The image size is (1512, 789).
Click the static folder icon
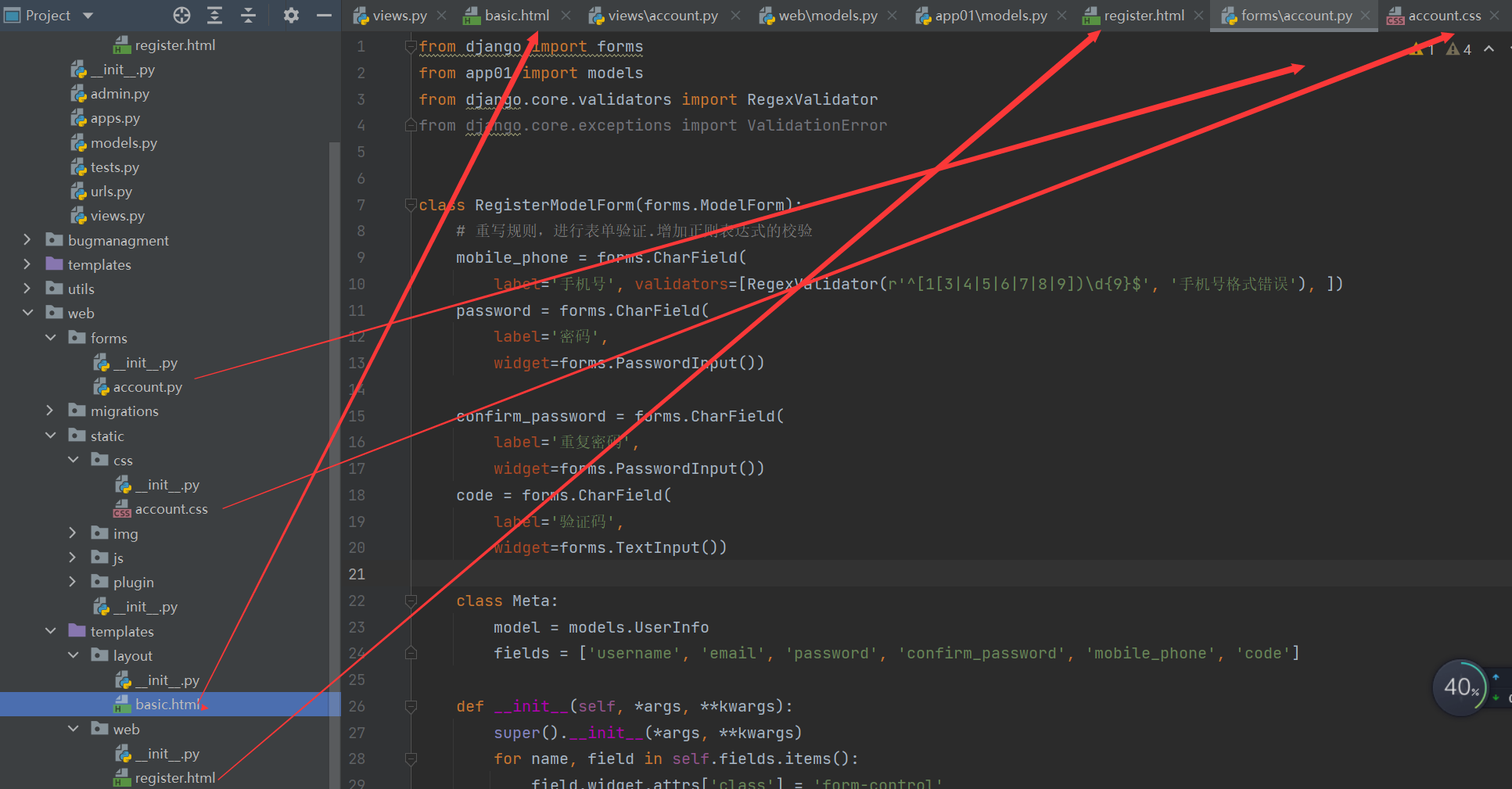click(77, 436)
